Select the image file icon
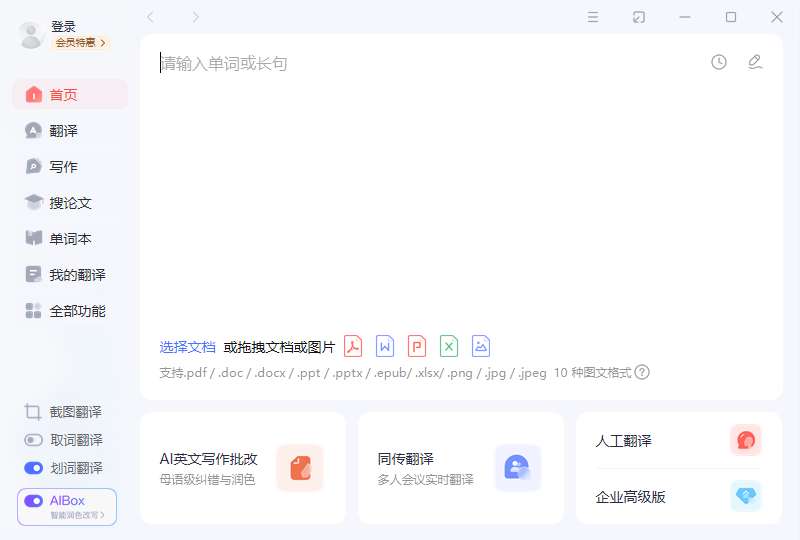Screen dimensions: 800x540 coord(481,347)
